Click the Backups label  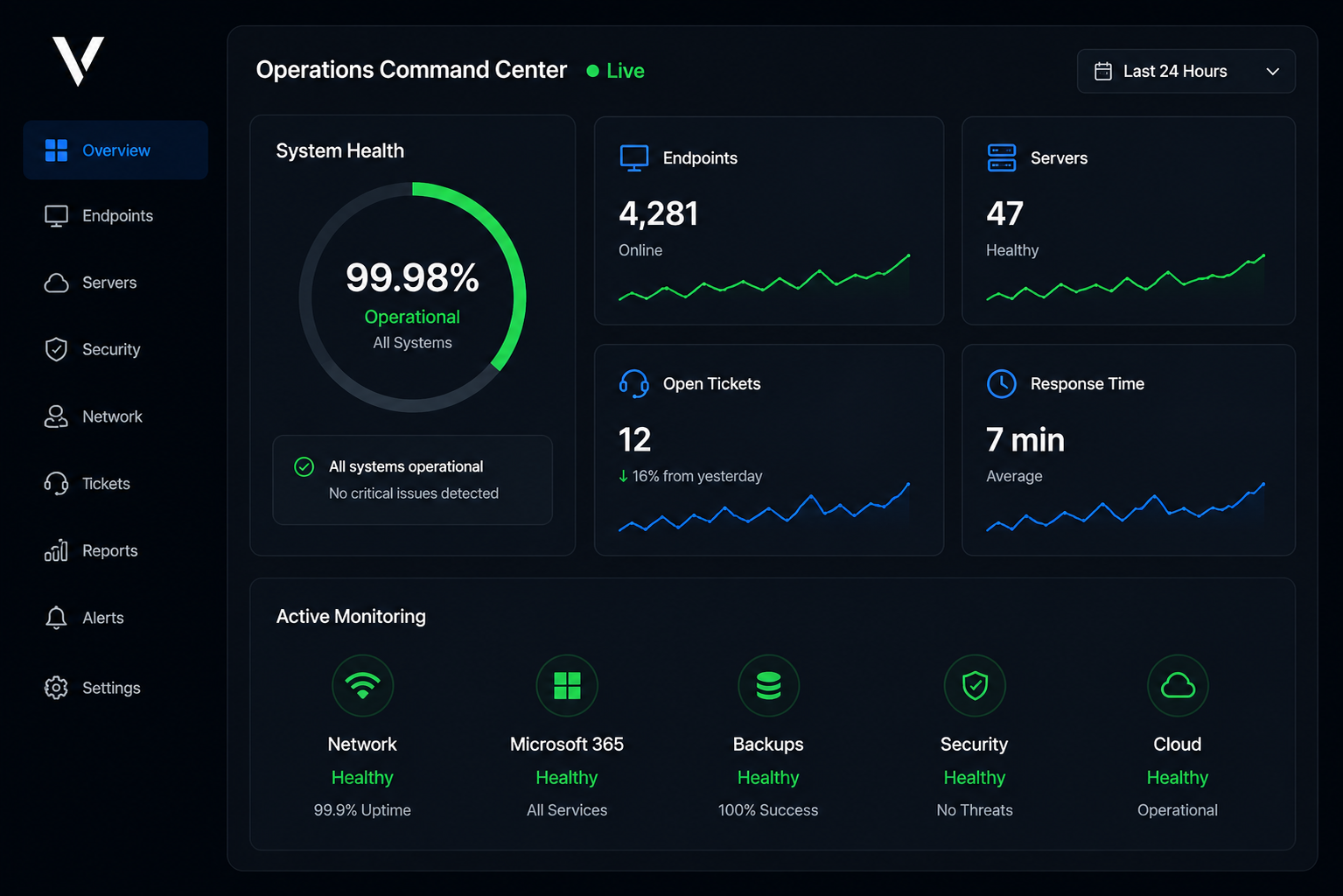pyautogui.click(x=768, y=745)
